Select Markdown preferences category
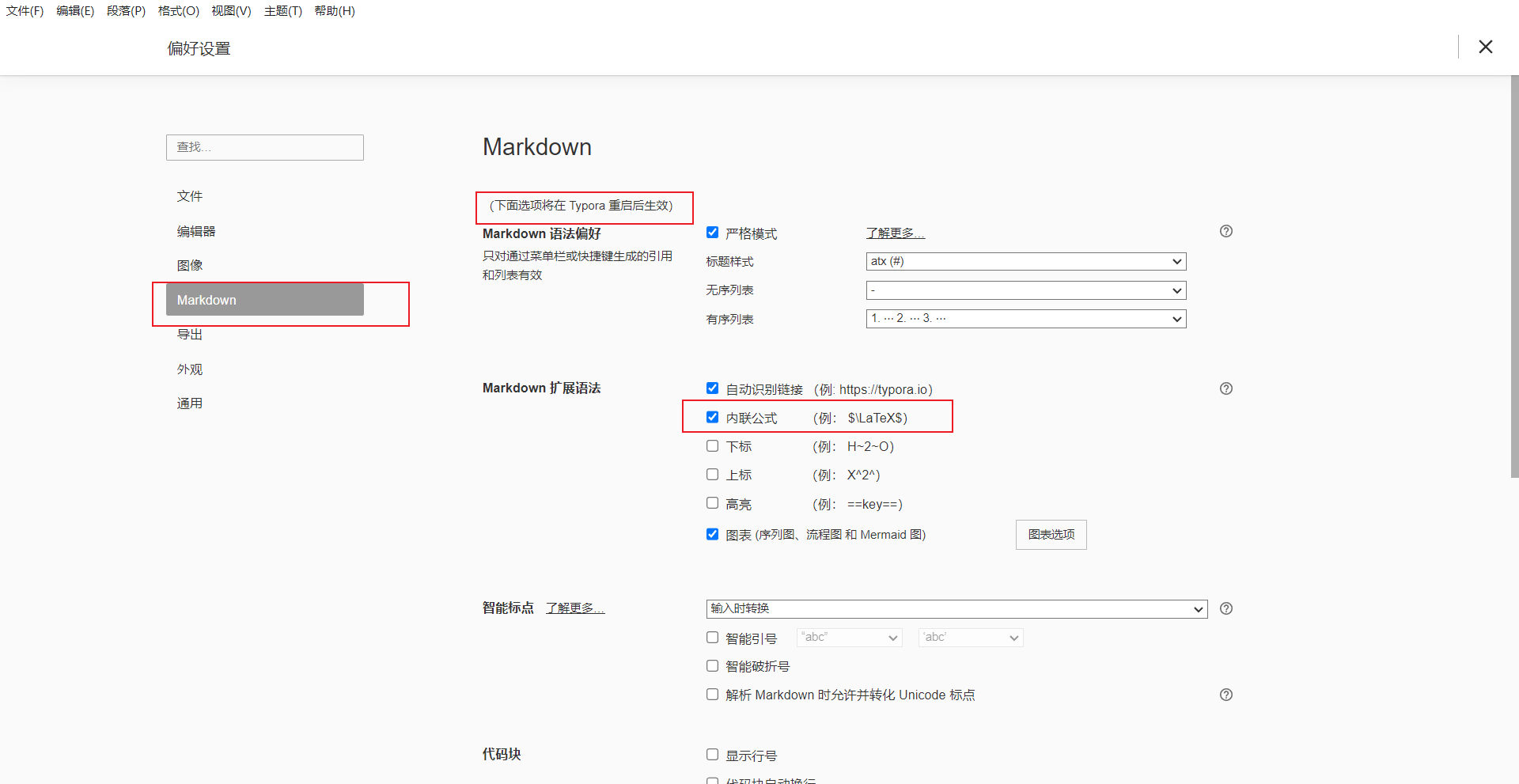The width and height of the screenshot is (1519, 784). [265, 300]
